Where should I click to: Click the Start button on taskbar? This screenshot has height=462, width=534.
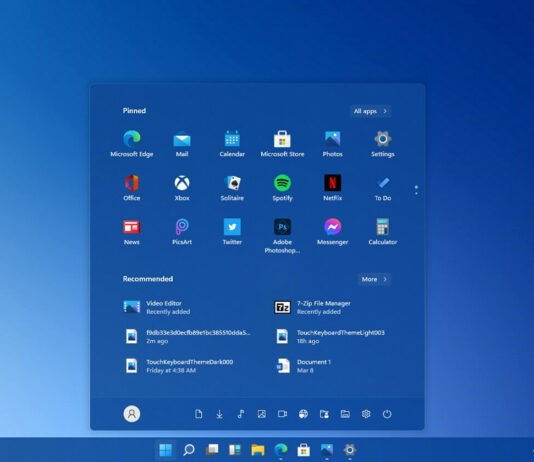click(x=166, y=450)
